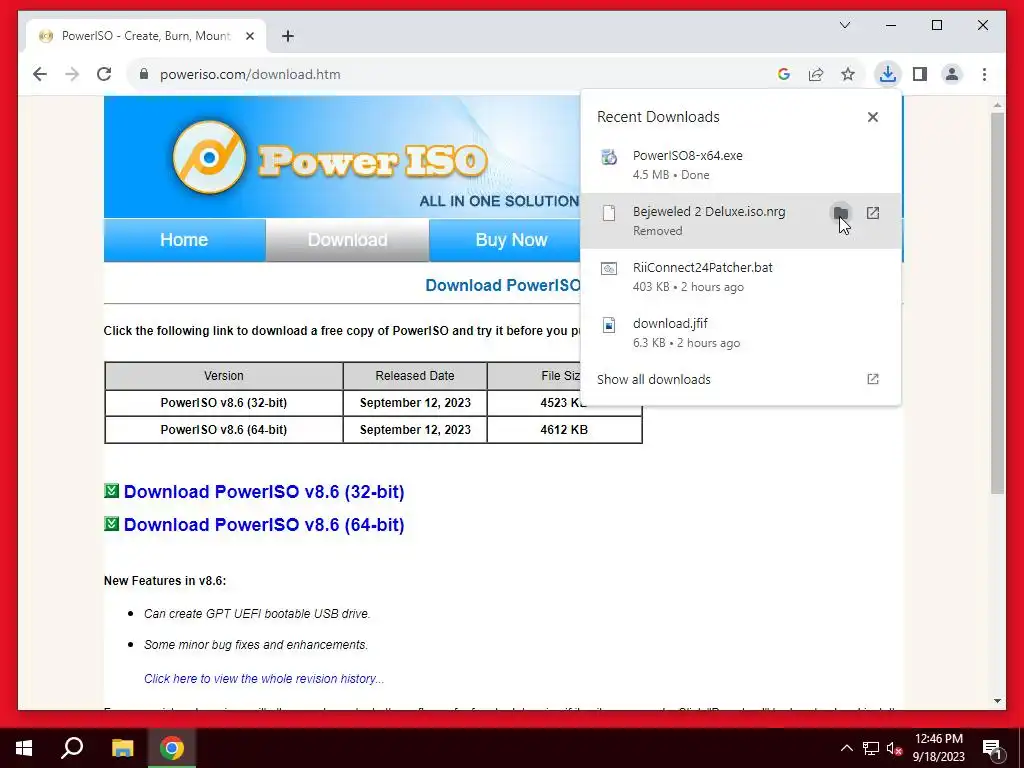Screen dimensions: 1024x768
Task: Open the link icon for Bejeweled 2 Deluxe.iso.nrg
Action: 872,213
